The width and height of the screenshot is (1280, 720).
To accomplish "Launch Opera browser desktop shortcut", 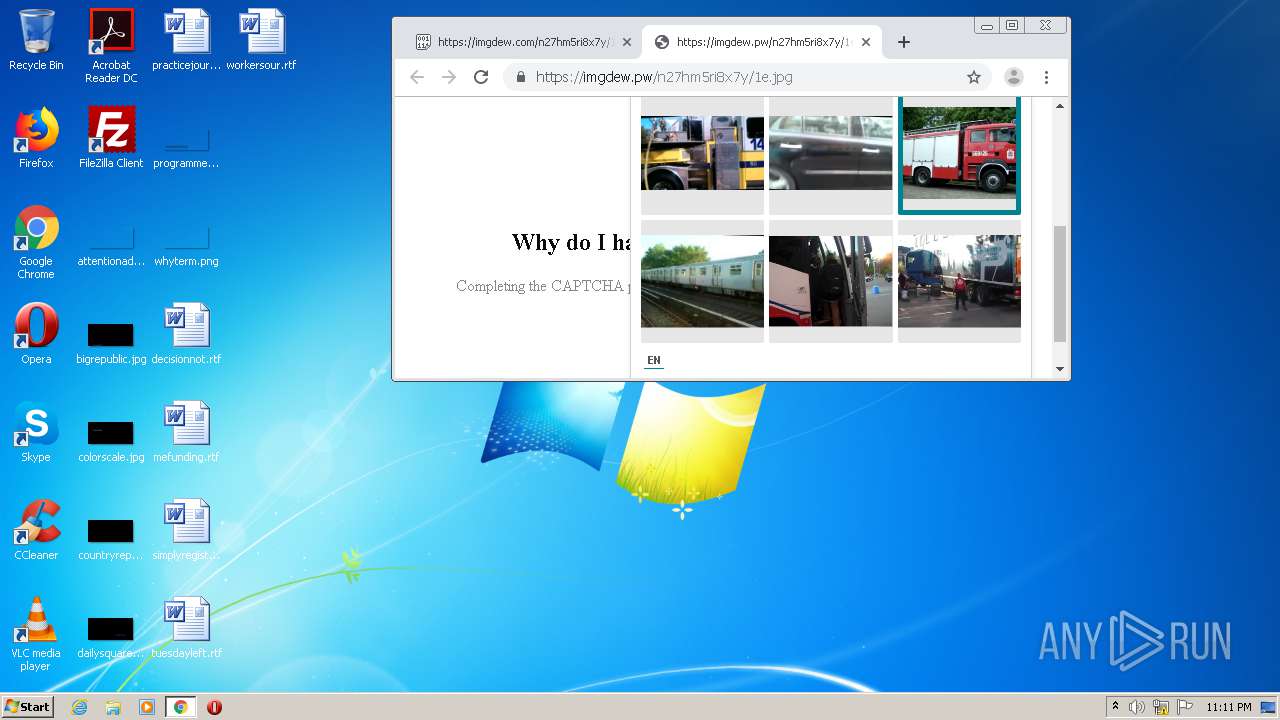I will tap(36, 334).
